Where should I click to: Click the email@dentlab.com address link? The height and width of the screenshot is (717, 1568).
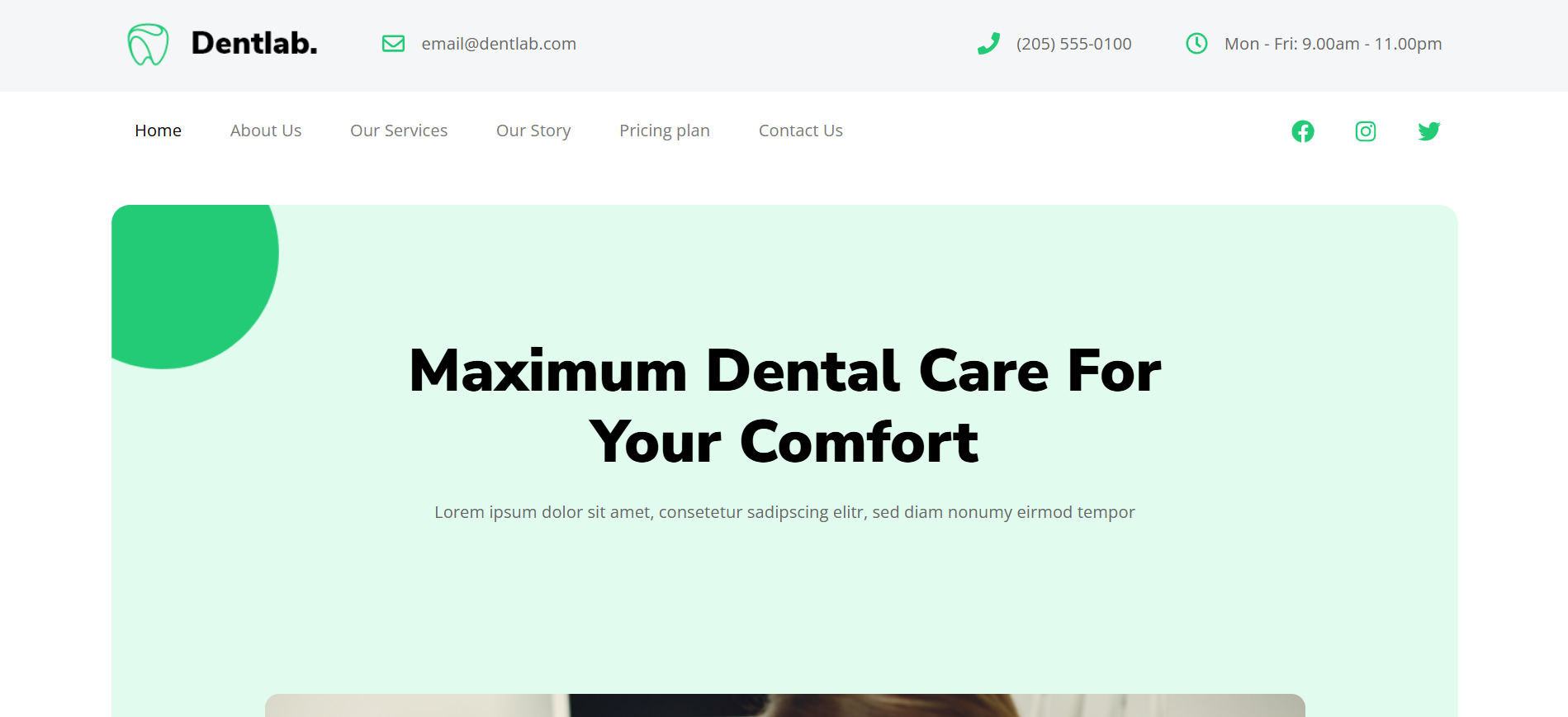coord(499,44)
